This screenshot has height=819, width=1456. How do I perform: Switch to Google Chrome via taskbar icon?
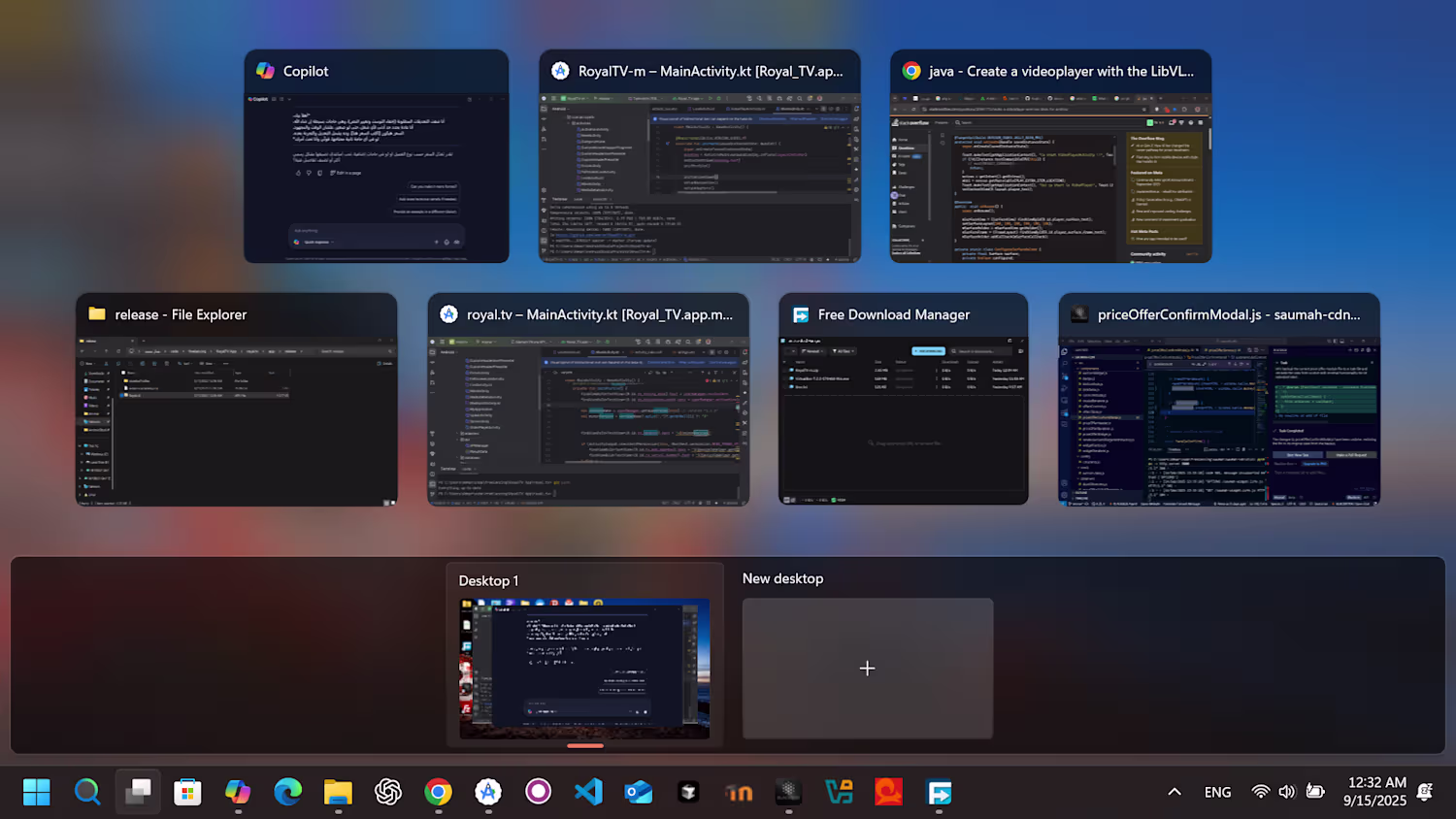(438, 792)
